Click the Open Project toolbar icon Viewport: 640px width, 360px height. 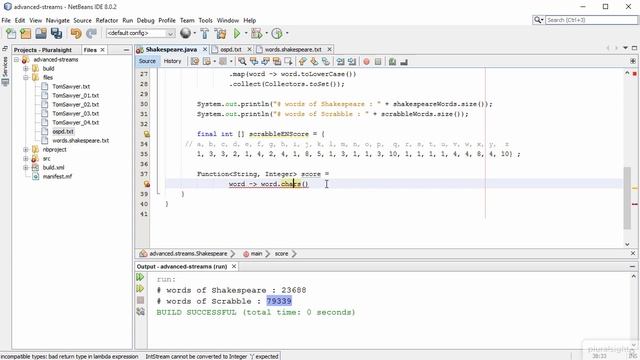(x=41, y=33)
